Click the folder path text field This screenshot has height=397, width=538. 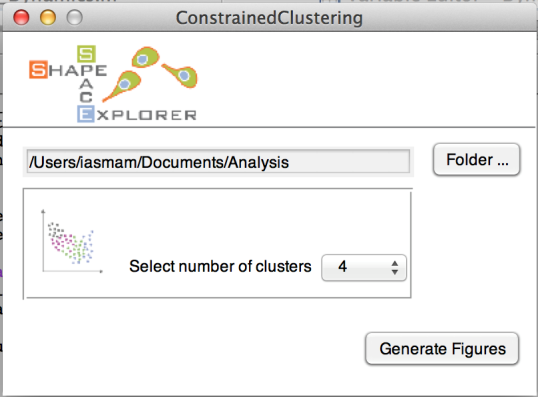pos(218,162)
